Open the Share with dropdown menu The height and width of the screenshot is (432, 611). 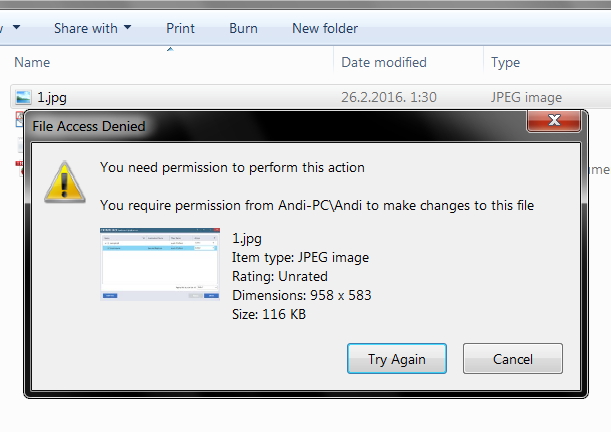pyautogui.click(x=92, y=28)
